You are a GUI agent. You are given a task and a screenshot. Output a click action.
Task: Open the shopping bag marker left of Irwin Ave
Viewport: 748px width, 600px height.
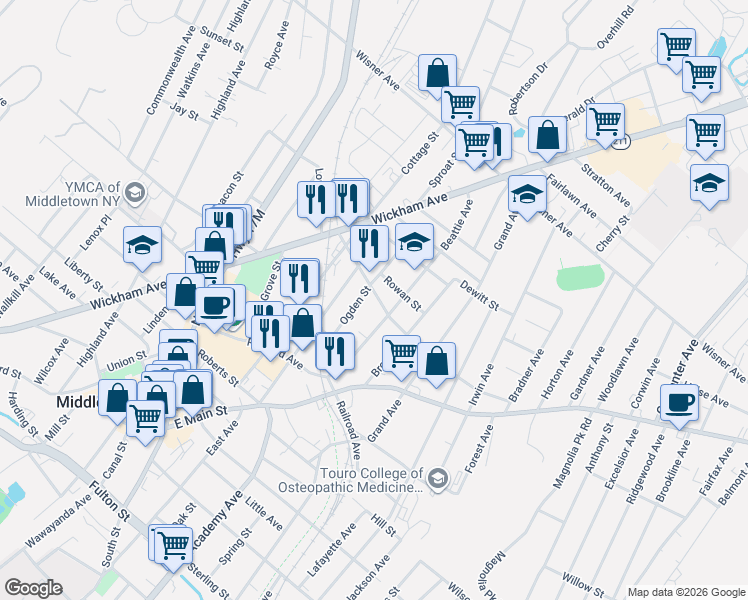(x=436, y=362)
